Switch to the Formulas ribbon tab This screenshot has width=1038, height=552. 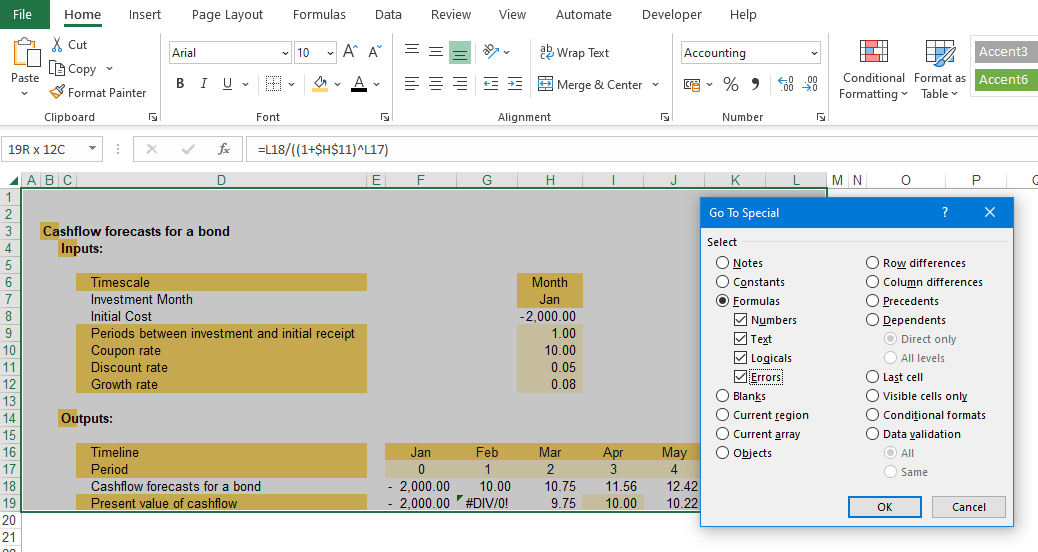point(319,15)
